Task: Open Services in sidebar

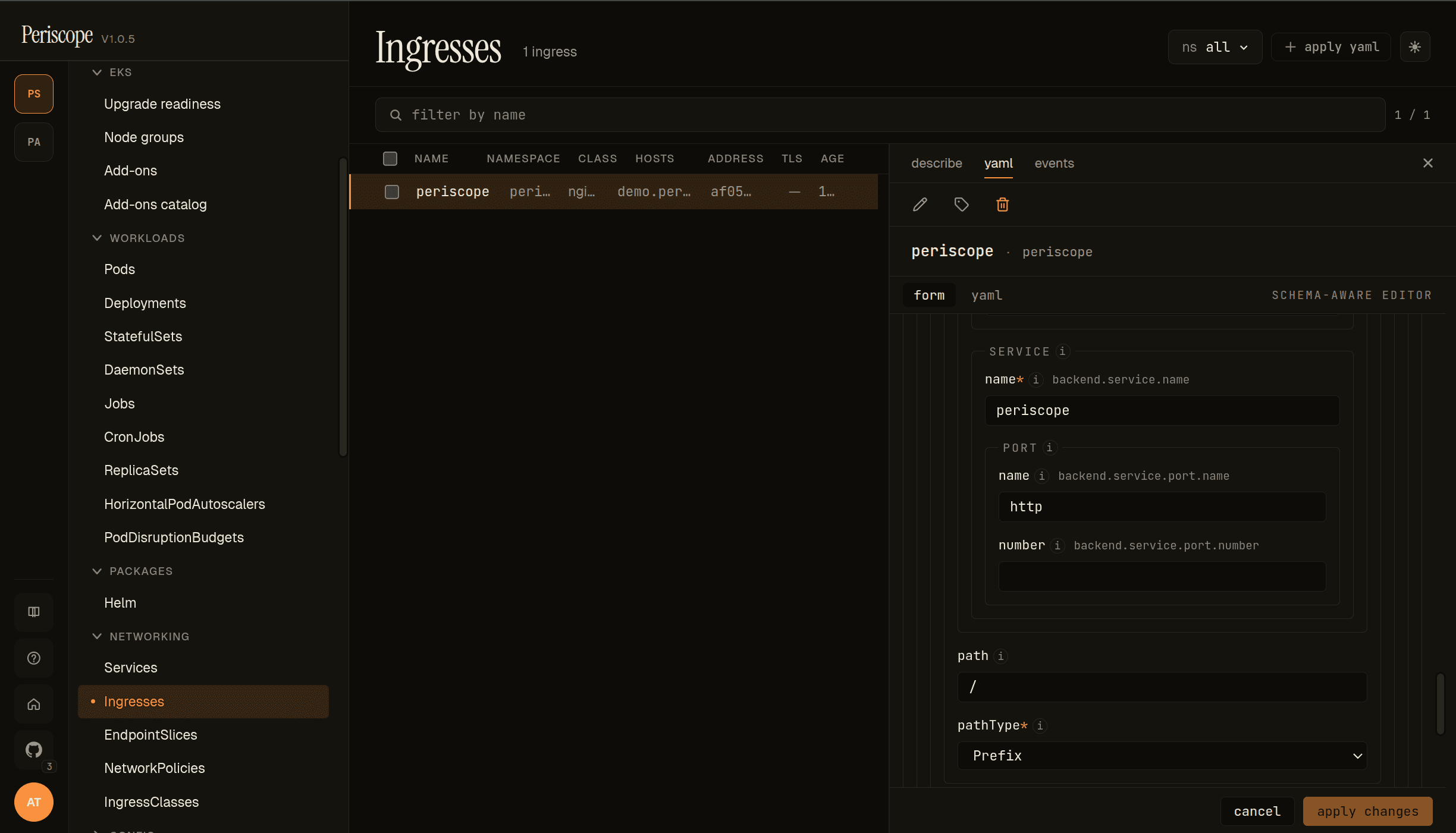Action: pos(130,668)
